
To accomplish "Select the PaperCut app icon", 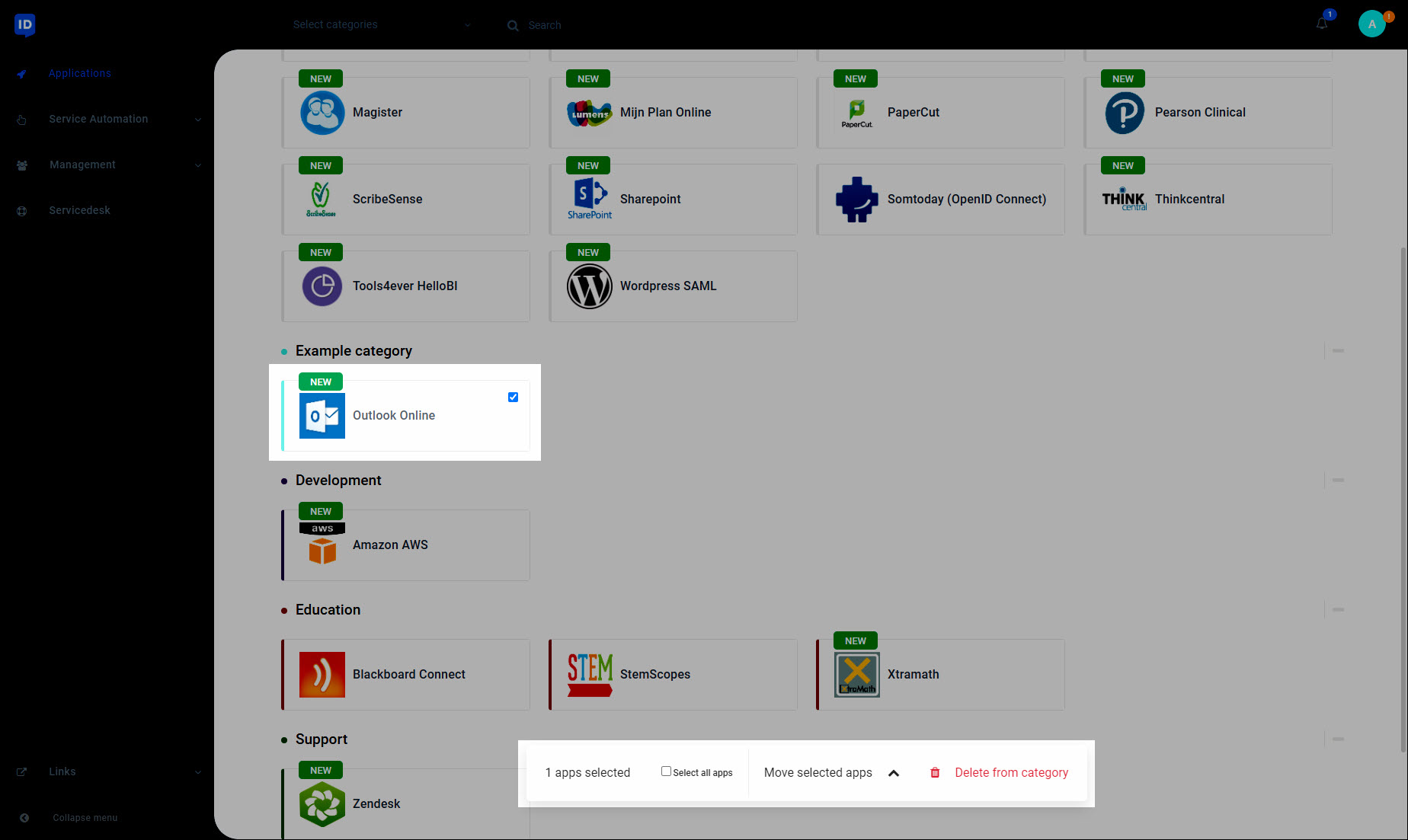I will [857, 113].
